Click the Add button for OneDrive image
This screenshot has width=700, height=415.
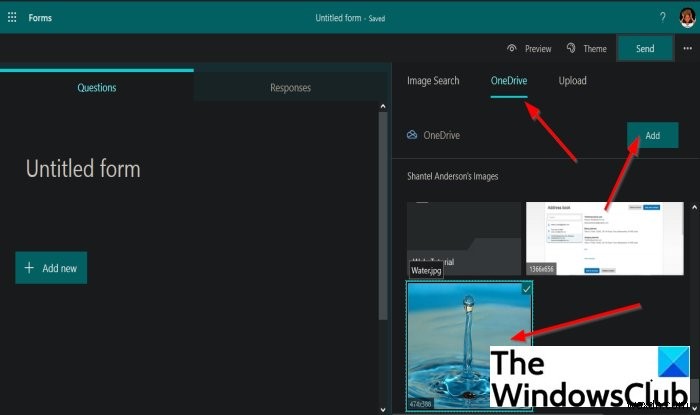click(653, 135)
